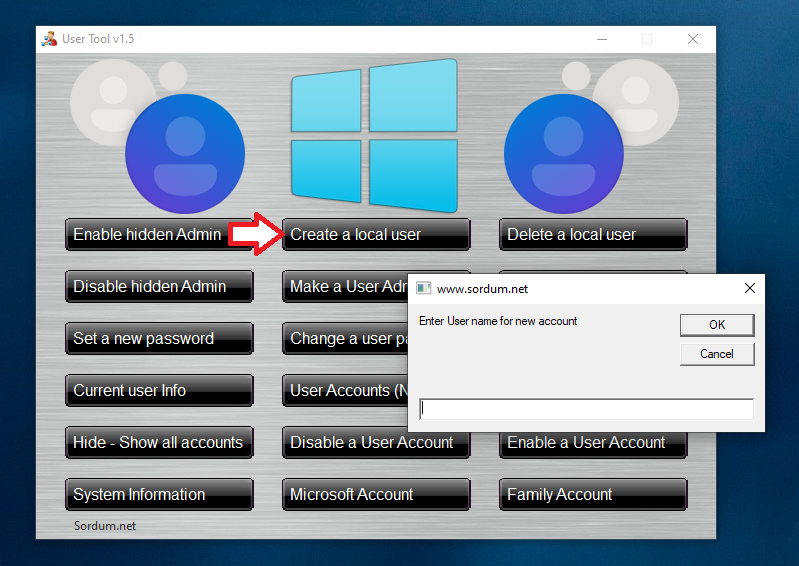799x566 pixels.
Task: Click the User Tool v1.5 title icon
Action: click(x=49, y=39)
